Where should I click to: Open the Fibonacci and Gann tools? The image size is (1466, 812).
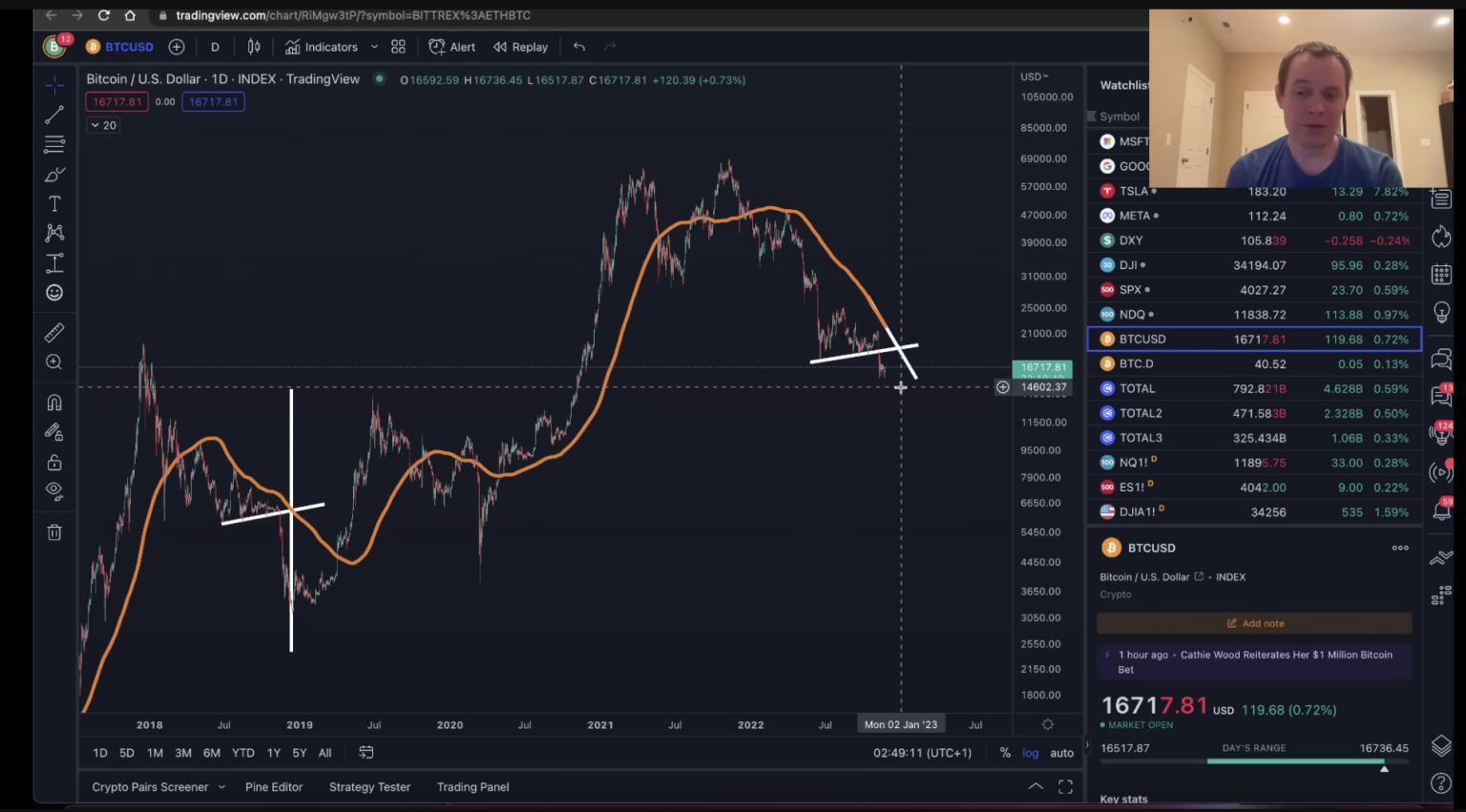(54, 144)
